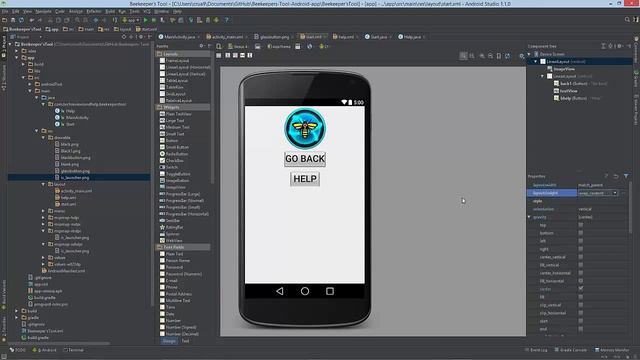Click the designer zoom in icon

tap(482, 56)
